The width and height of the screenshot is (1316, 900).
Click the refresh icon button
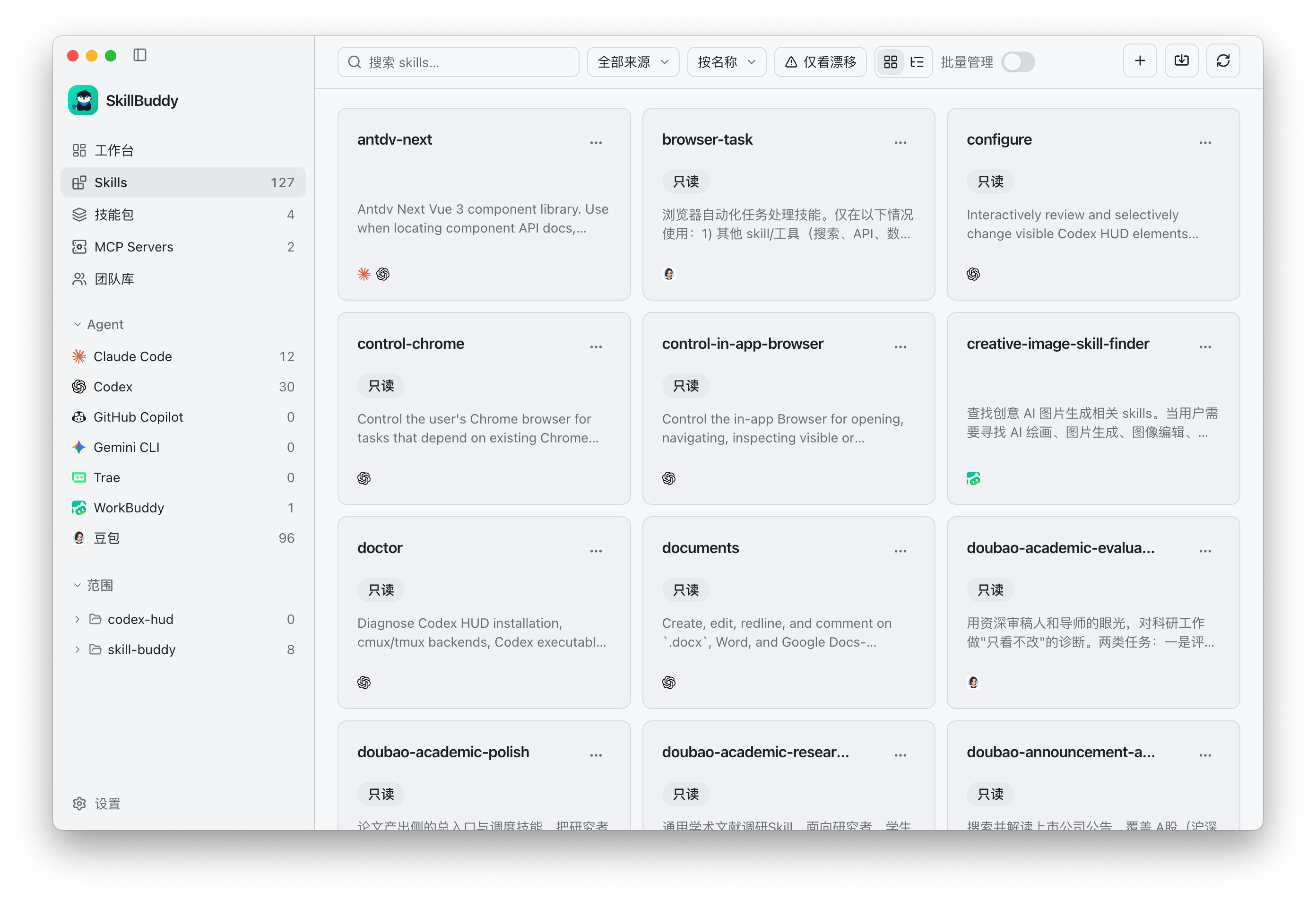point(1223,61)
